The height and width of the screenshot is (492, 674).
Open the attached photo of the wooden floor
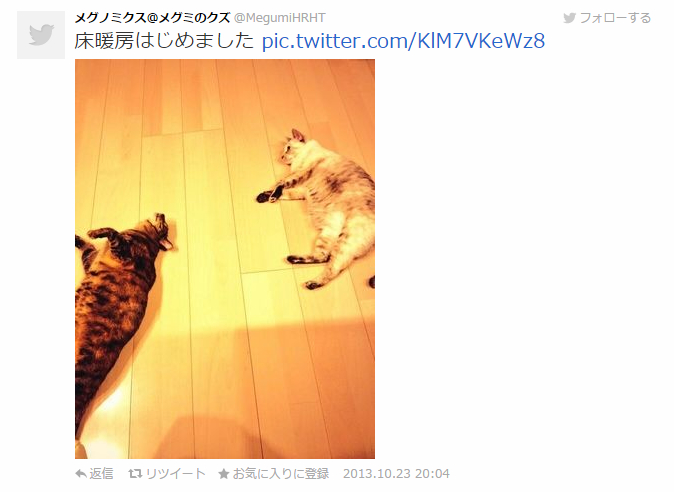click(225, 259)
